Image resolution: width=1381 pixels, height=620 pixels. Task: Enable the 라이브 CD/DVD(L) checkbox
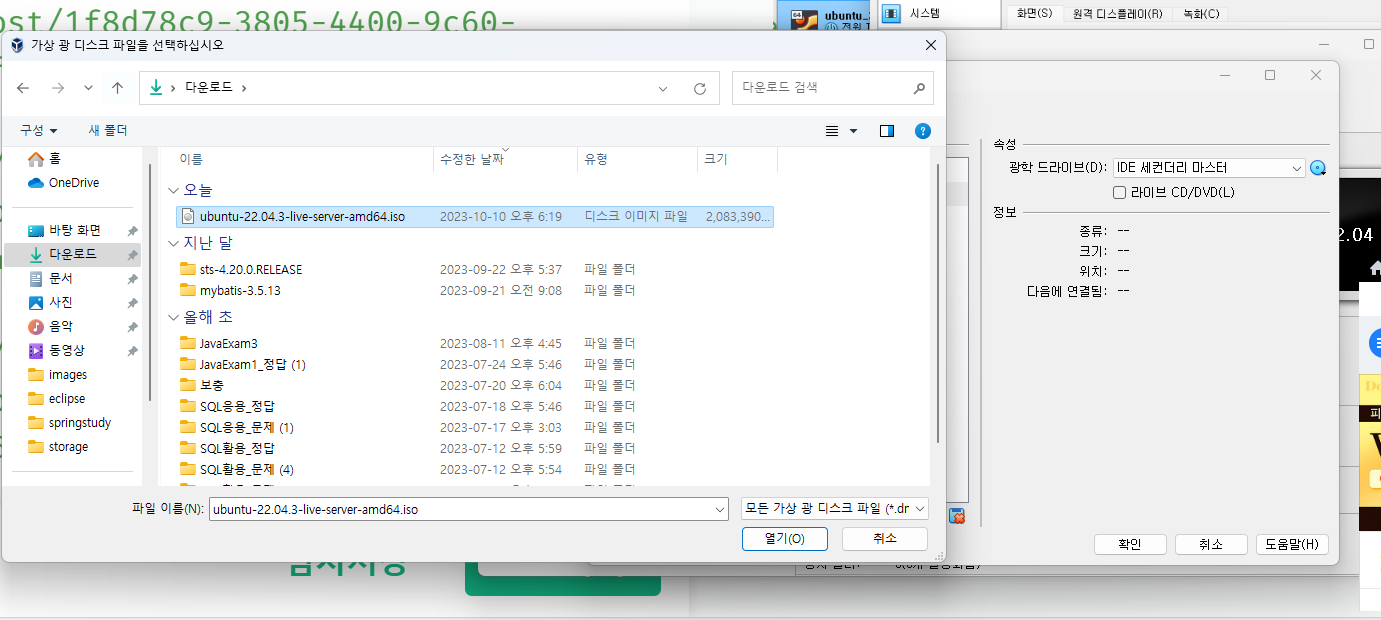click(x=1120, y=192)
